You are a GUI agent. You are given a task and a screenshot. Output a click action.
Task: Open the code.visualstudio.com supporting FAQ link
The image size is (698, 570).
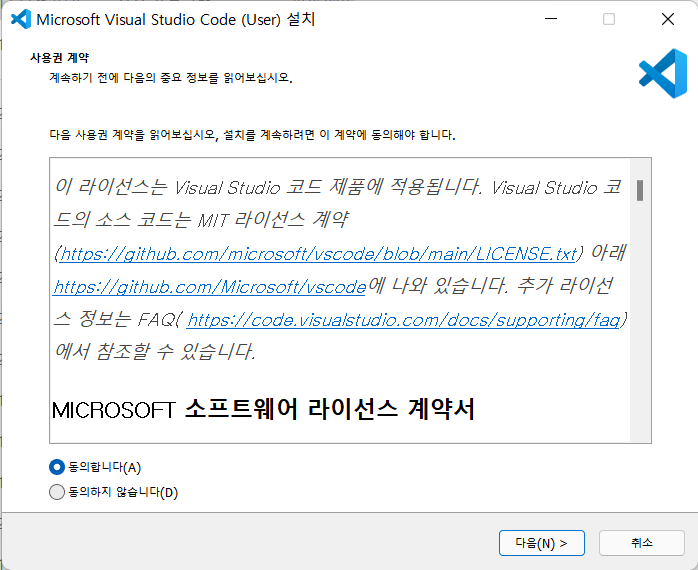403,320
